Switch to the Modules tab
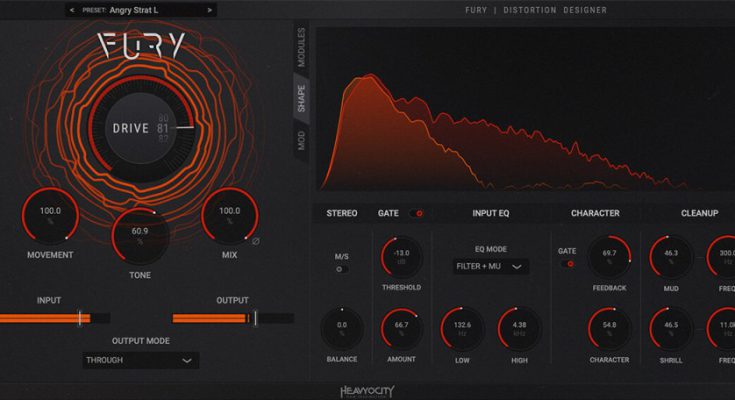The image size is (735, 400). tap(301, 46)
